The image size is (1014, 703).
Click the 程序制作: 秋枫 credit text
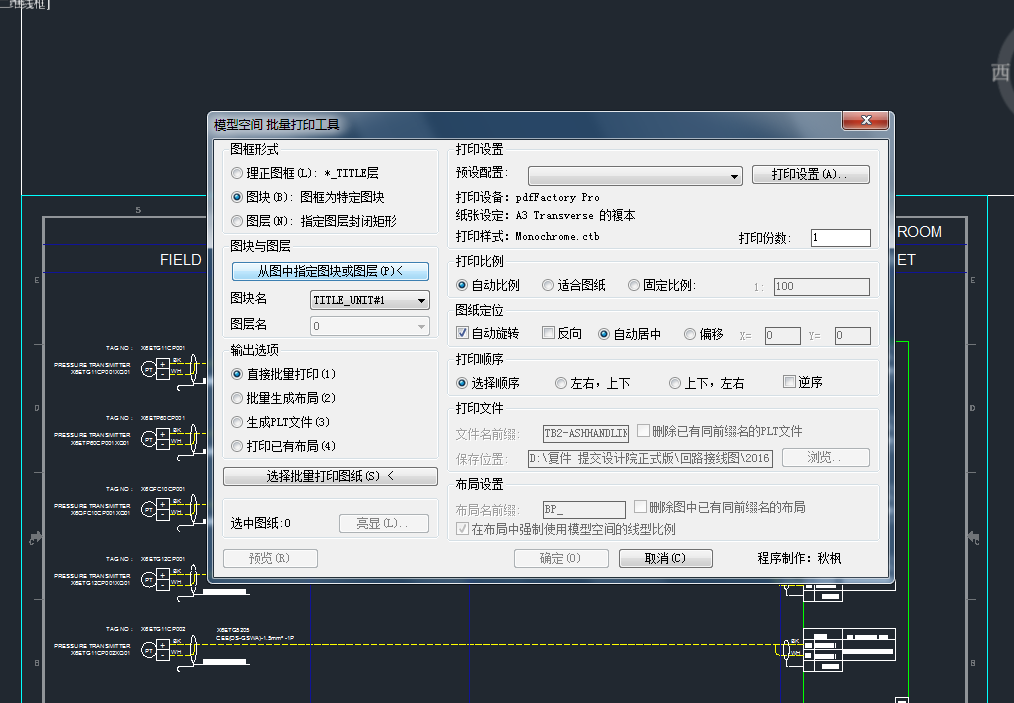pos(799,558)
